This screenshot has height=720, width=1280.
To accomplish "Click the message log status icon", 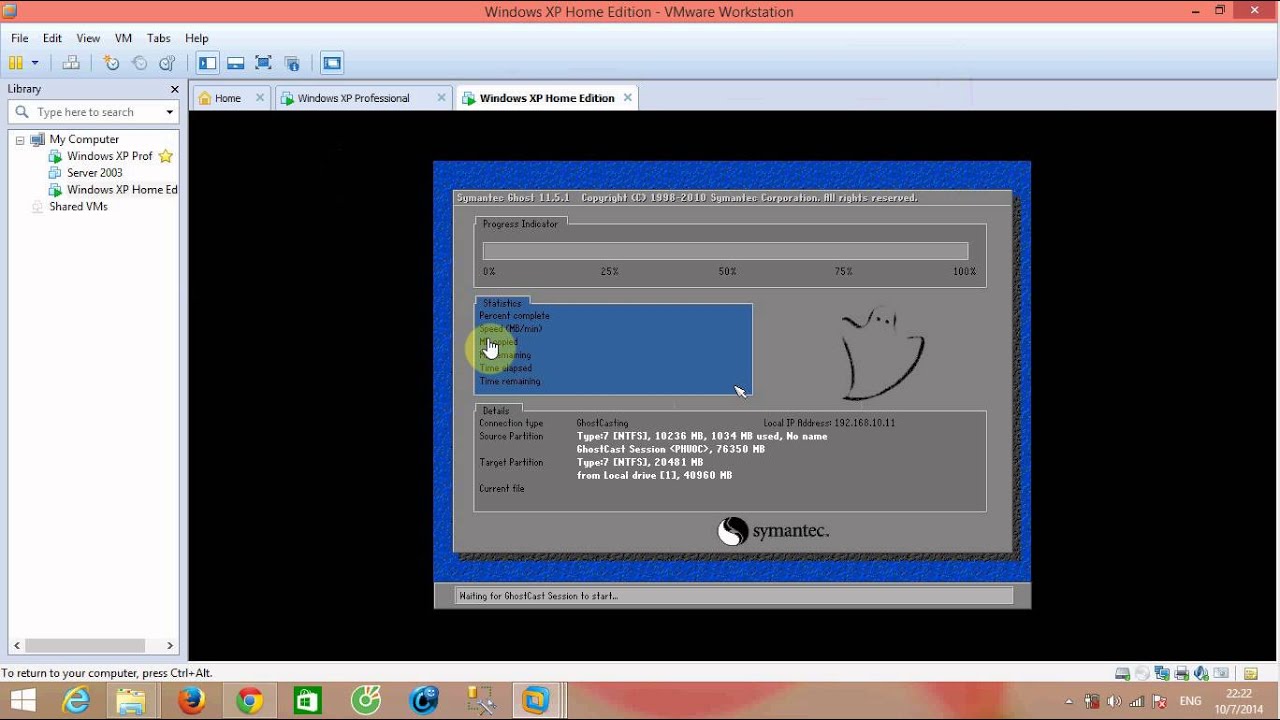I will coord(1251,674).
